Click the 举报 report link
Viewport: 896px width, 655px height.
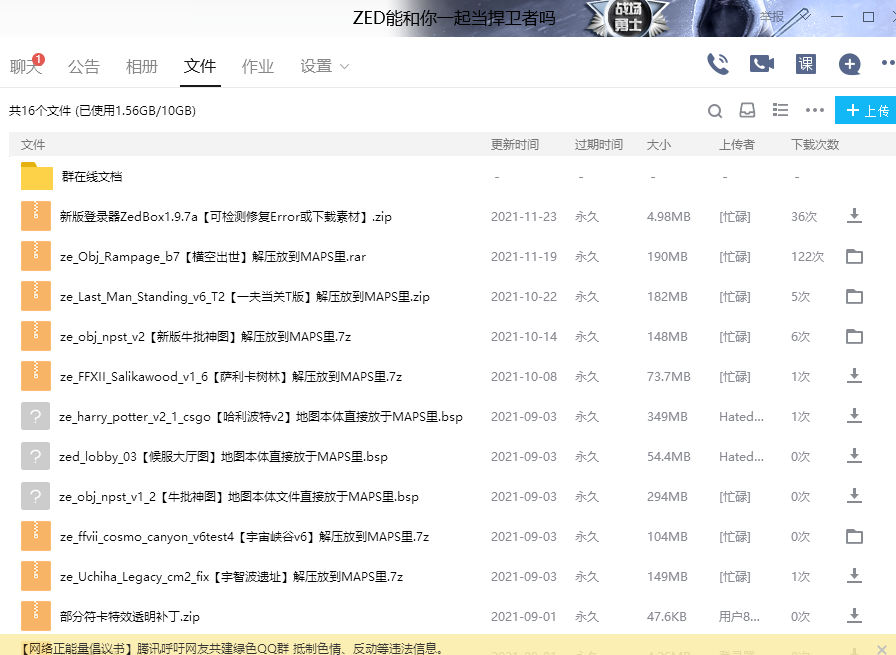(772, 16)
